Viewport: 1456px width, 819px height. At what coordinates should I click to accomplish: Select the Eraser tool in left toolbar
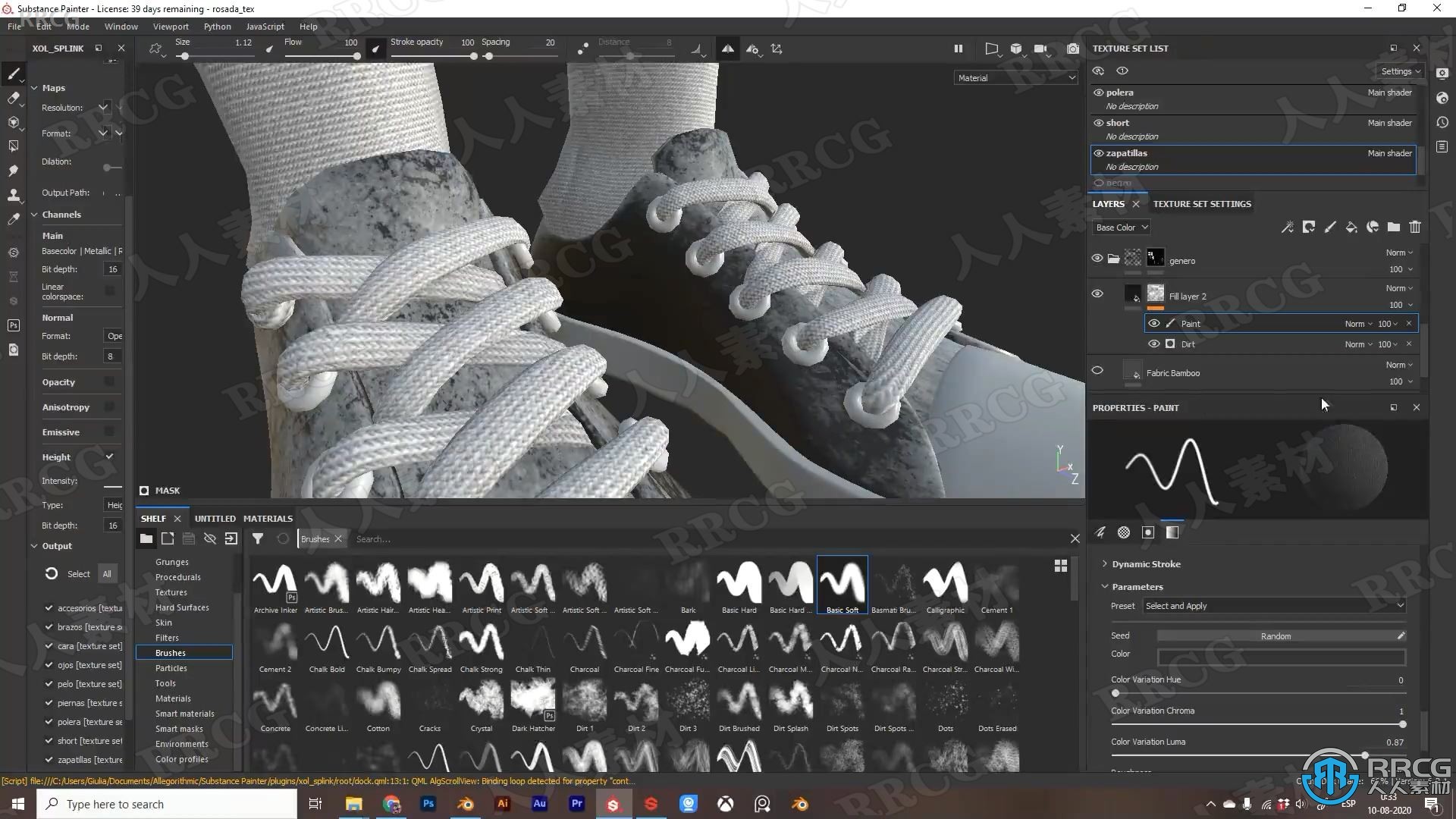coord(13,98)
